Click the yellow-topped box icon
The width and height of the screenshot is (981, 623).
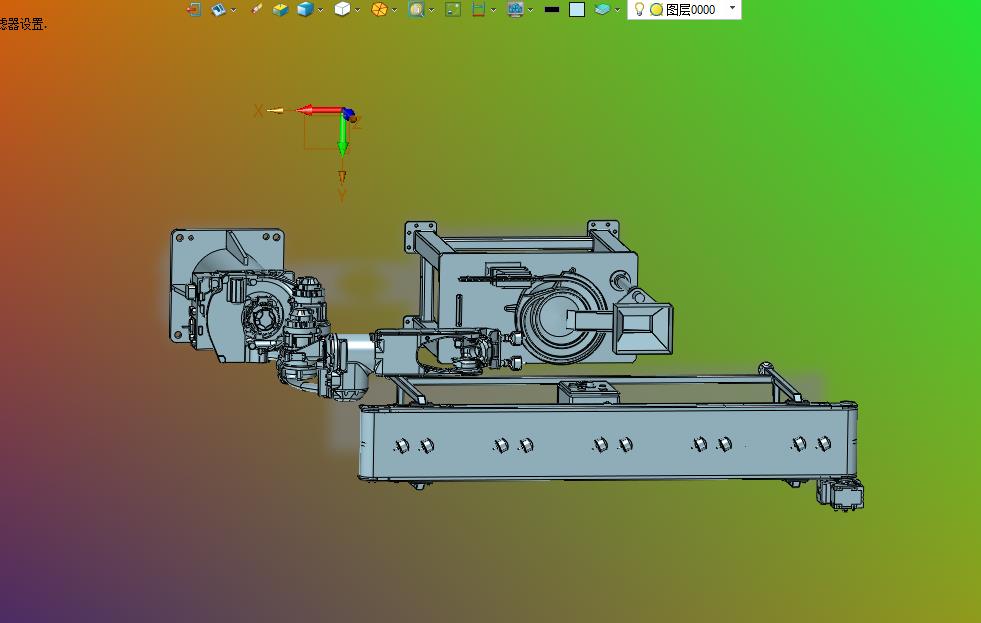(x=280, y=9)
